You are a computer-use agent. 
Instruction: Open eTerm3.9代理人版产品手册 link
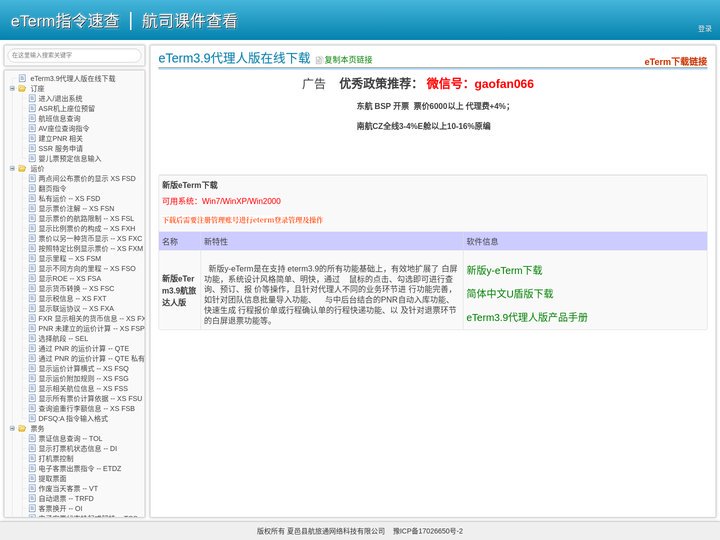[x=527, y=317]
